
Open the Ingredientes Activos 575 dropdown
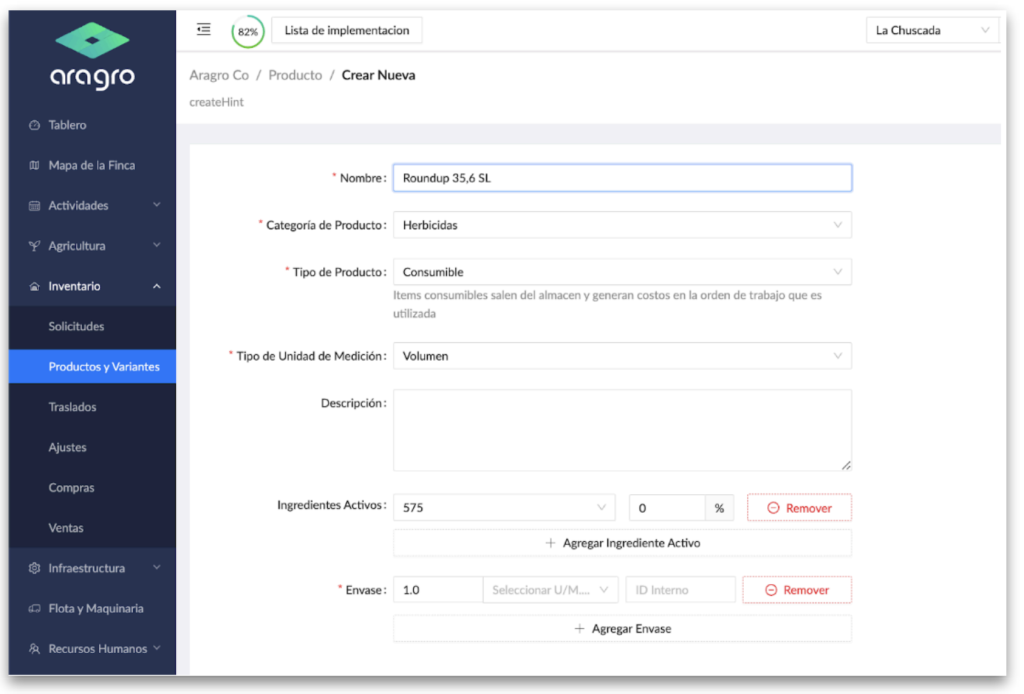click(504, 507)
